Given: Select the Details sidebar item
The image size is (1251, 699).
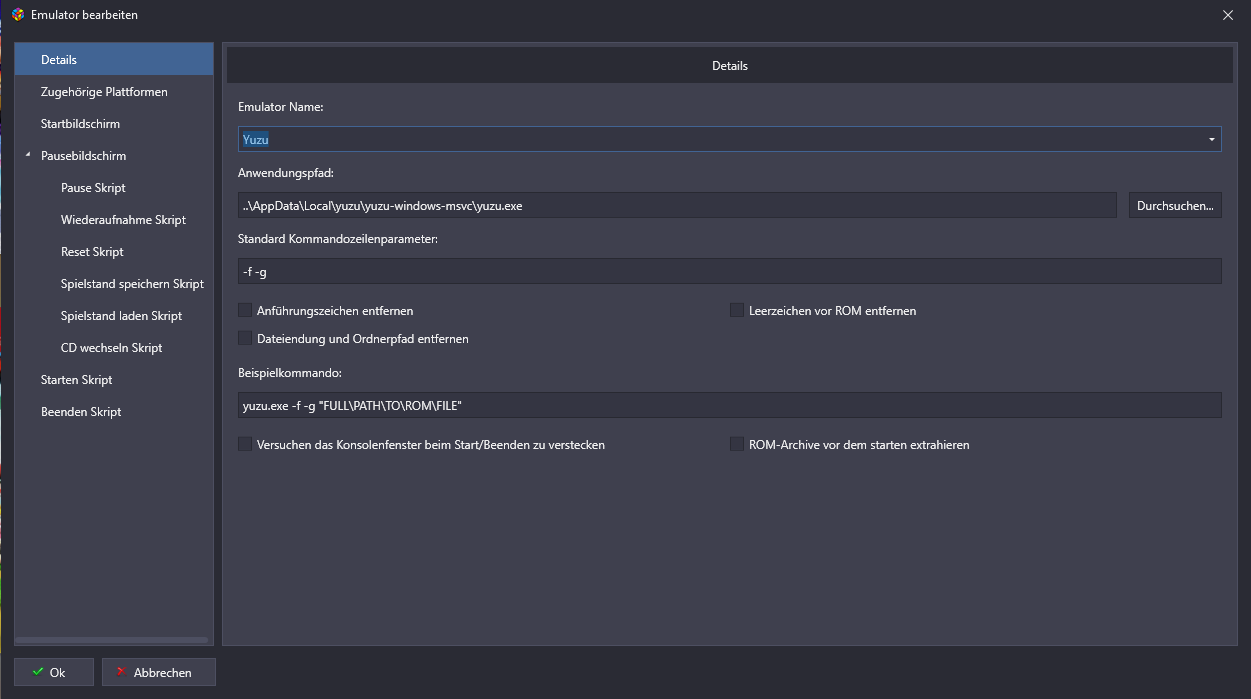Looking at the screenshot, I should [114, 60].
